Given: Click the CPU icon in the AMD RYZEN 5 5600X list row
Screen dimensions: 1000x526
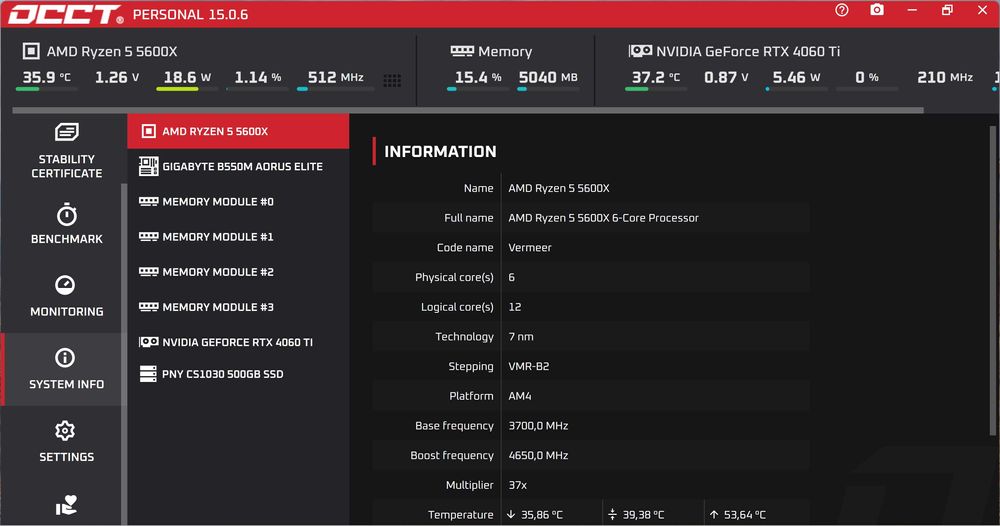Looking at the screenshot, I should click(149, 131).
